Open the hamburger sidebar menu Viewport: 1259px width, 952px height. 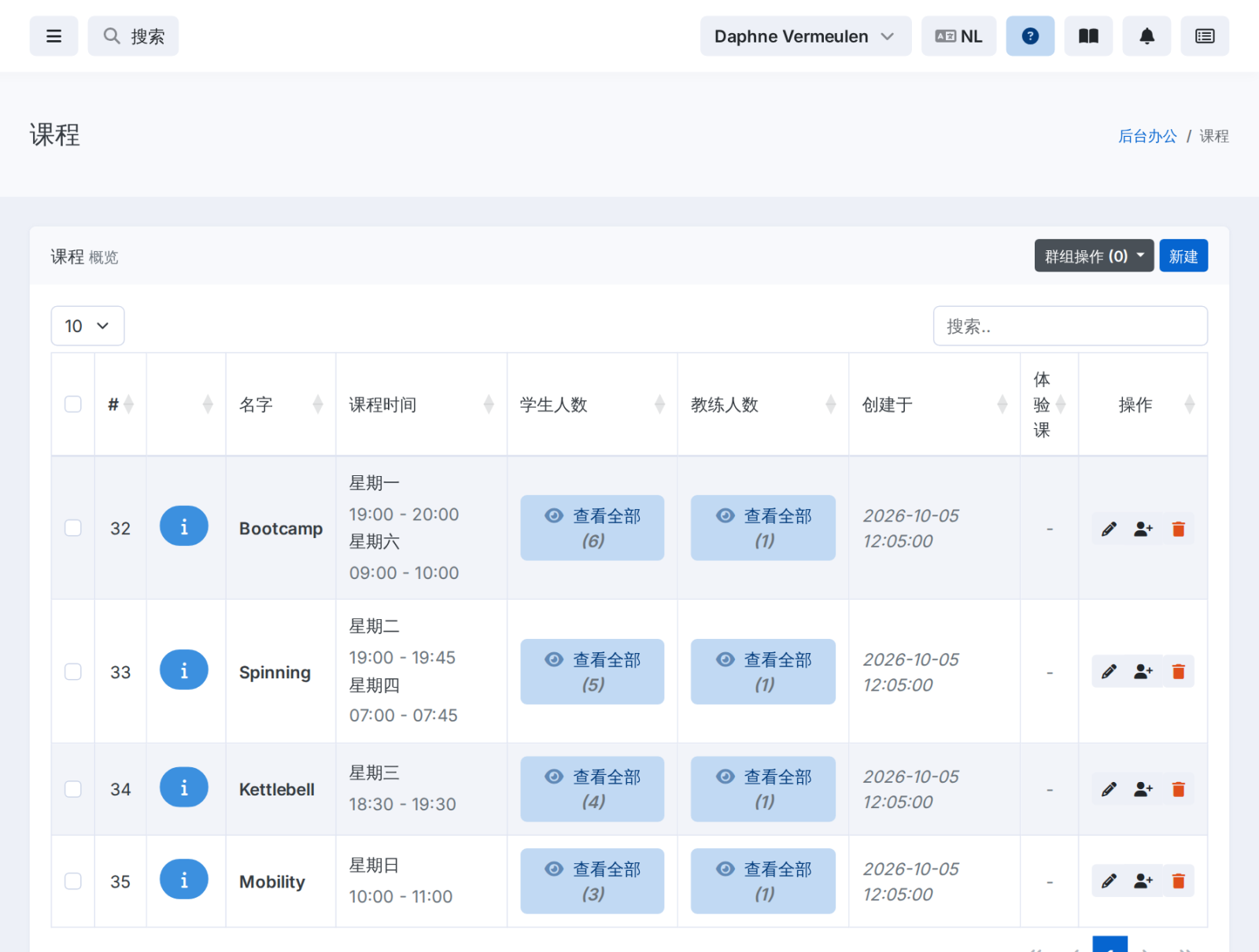coord(54,36)
